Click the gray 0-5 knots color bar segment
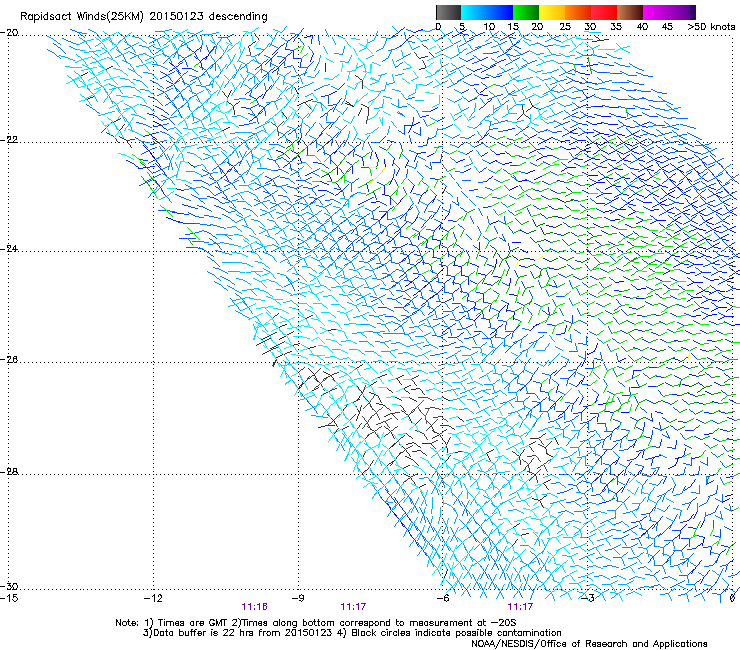 448,12
